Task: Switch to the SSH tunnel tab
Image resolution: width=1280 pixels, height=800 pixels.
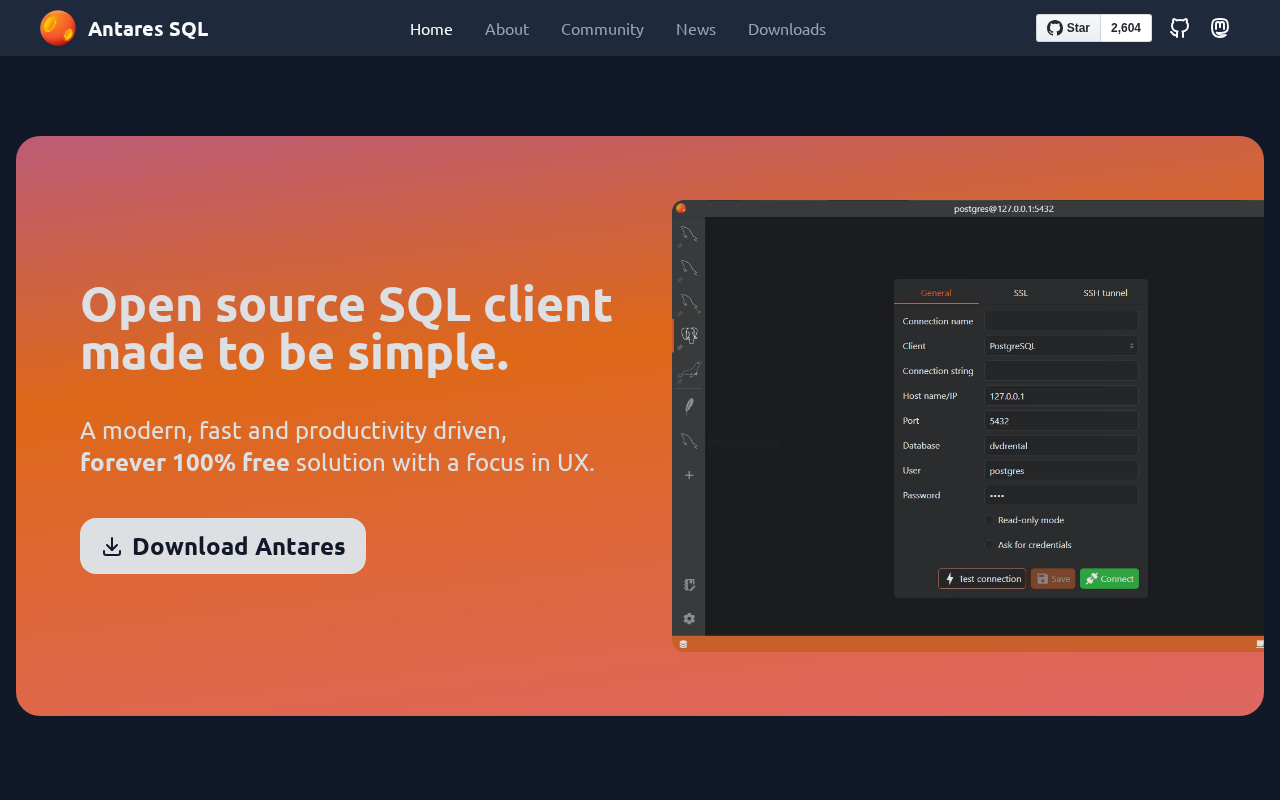Action: [x=1105, y=293]
